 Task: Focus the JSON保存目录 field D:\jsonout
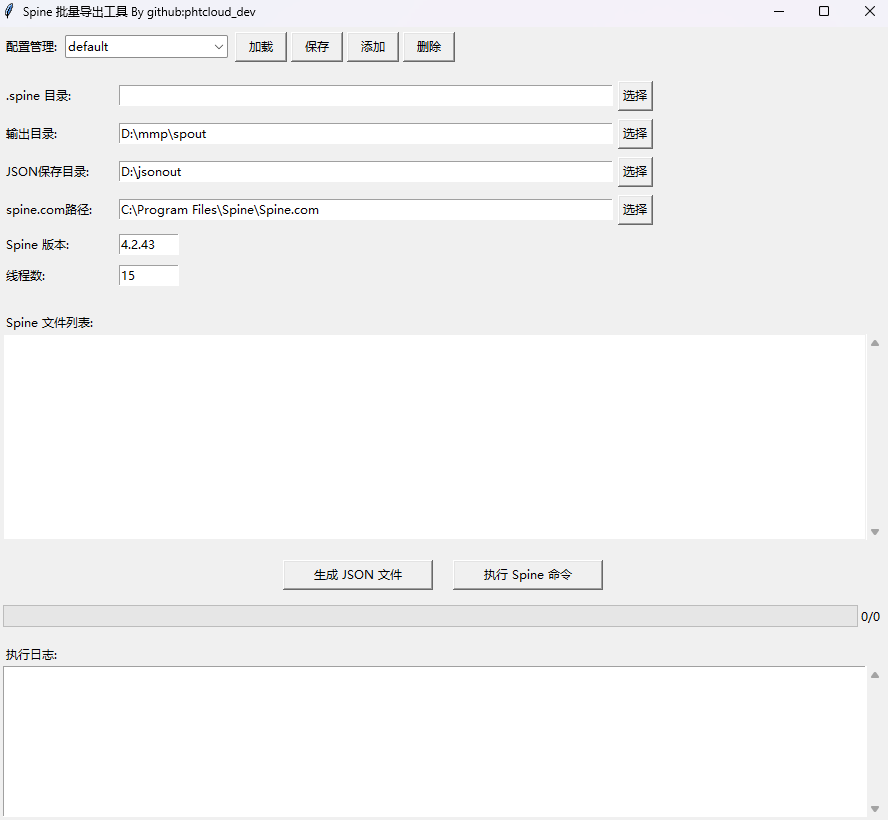[366, 172]
